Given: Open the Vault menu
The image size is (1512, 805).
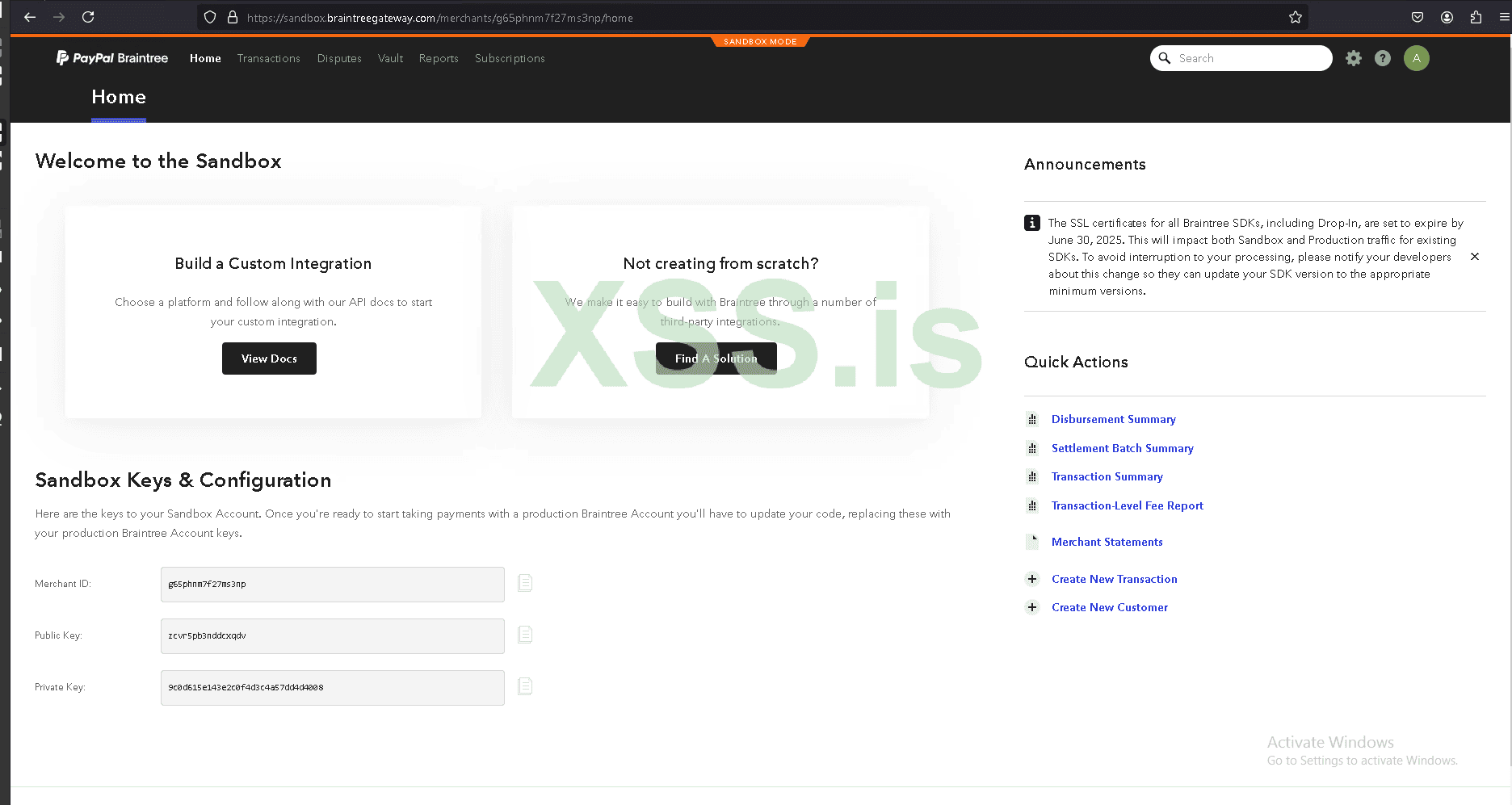Looking at the screenshot, I should coord(390,58).
